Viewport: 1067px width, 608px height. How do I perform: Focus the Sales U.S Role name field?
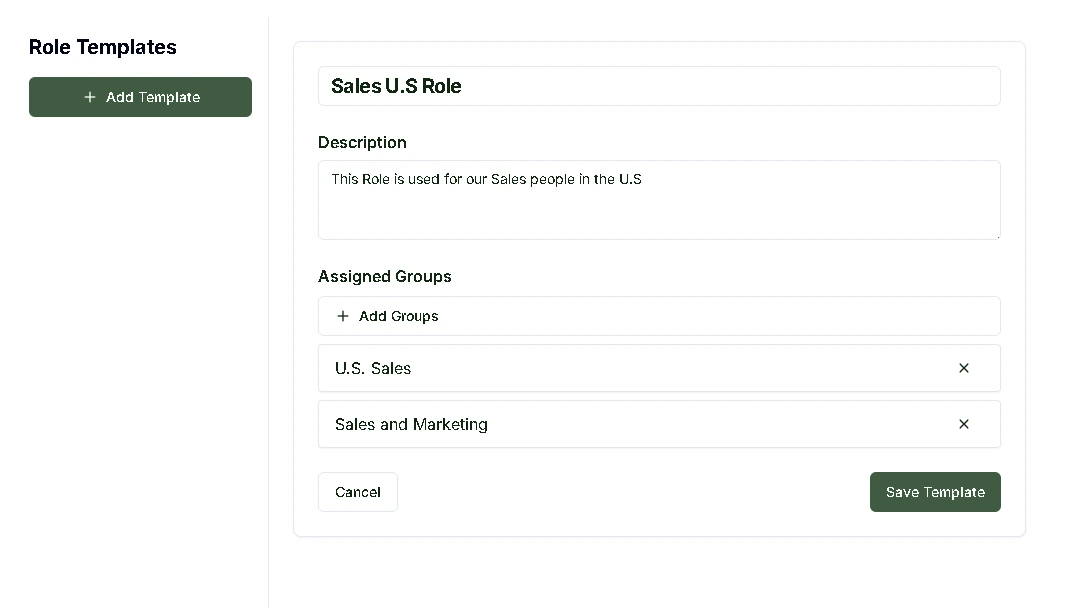(658, 86)
